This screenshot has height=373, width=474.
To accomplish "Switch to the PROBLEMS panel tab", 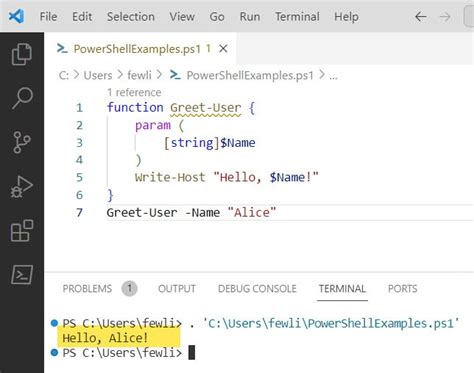I will [87, 288].
